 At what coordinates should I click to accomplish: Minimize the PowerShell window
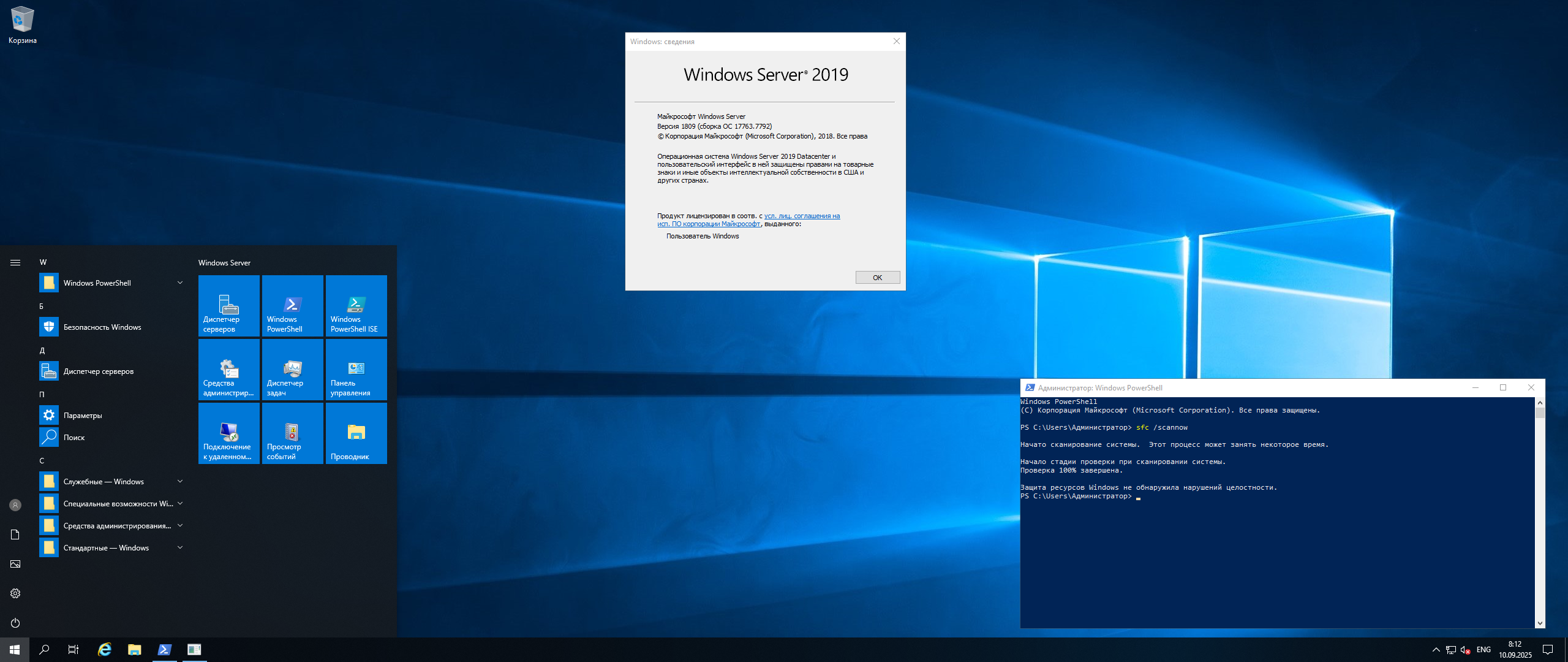(1476, 387)
